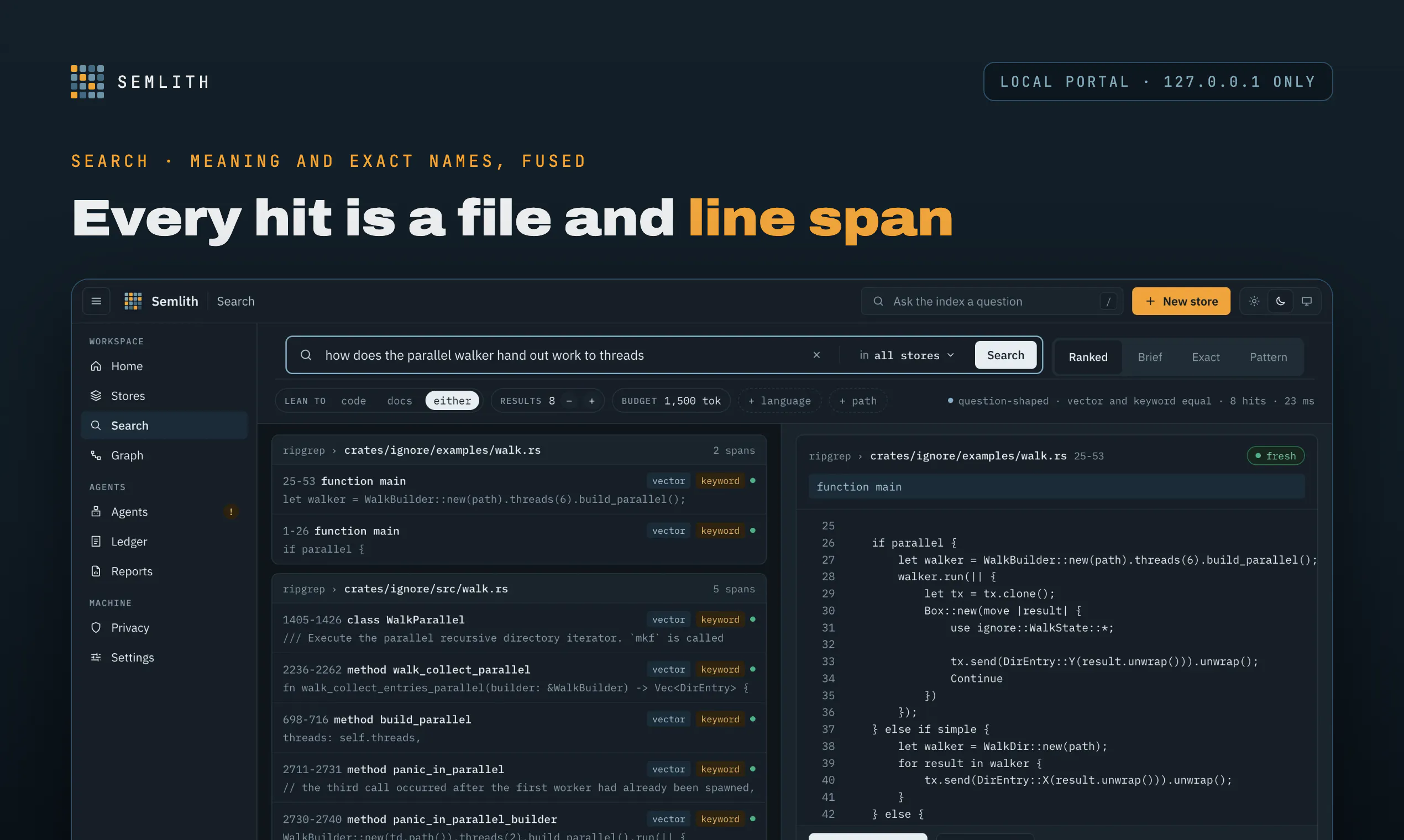The height and width of the screenshot is (840, 1404).
Task: Click the Agents warning badge
Action: pos(230,512)
